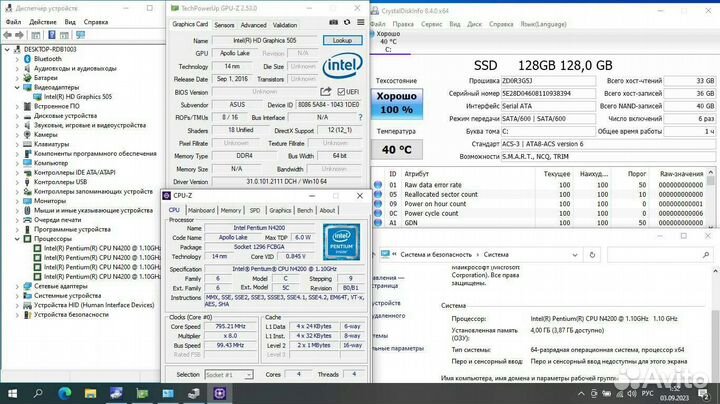Toggle the UEFI checkbox in GPU-Z

coord(341,92)
